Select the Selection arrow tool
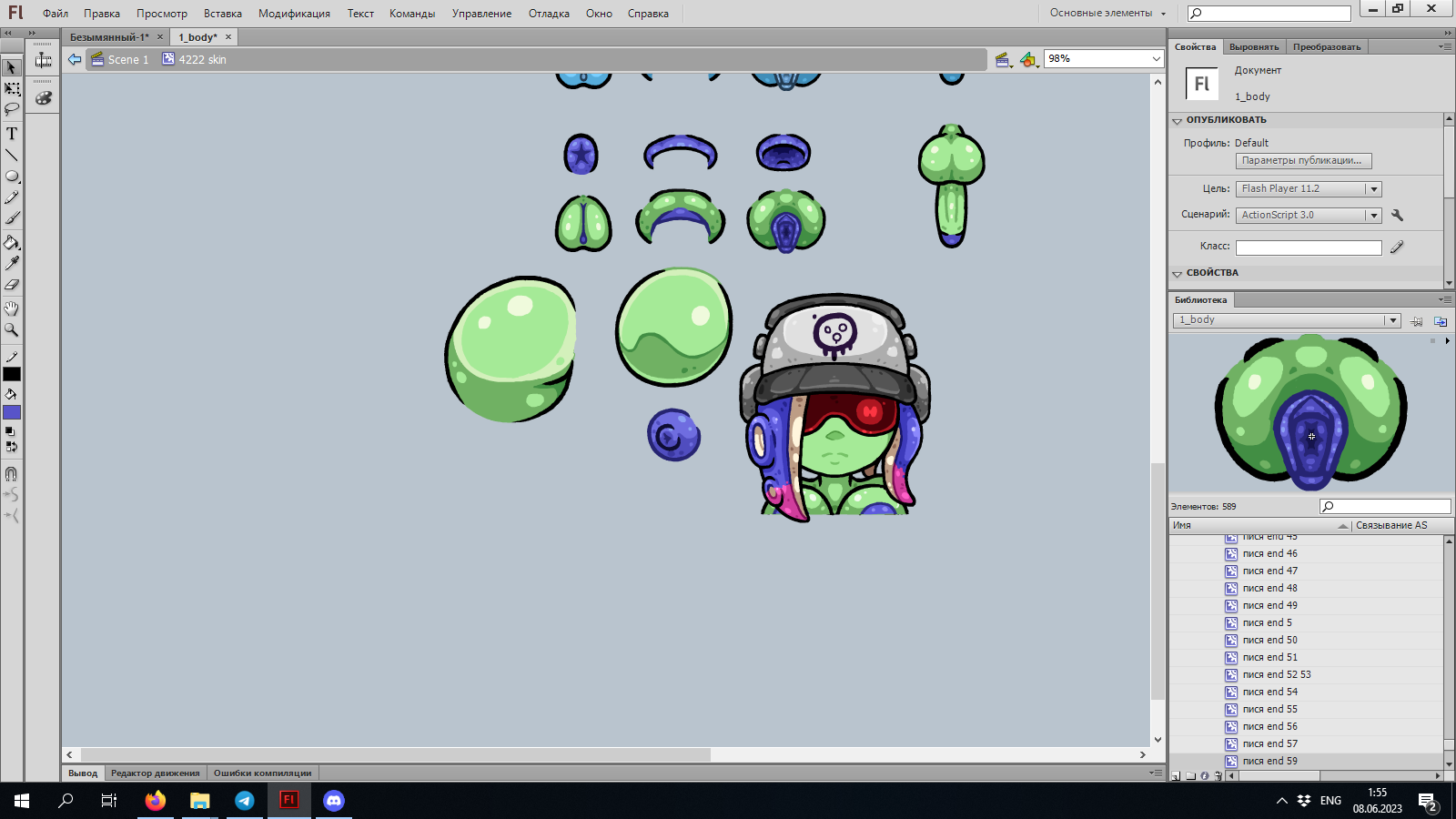Image resolution: width=1456 pixels, height=819 pixels. 12,67
